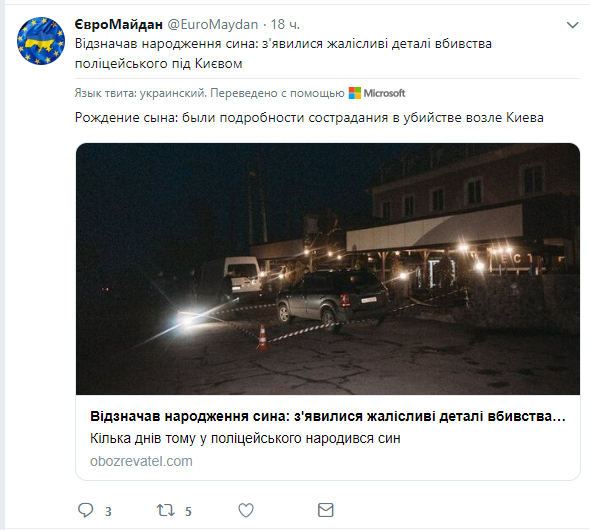Viewport: 590px width, 530px height.
Task: Open the night crime scene preview photo
Action: (x=328, y=269)
